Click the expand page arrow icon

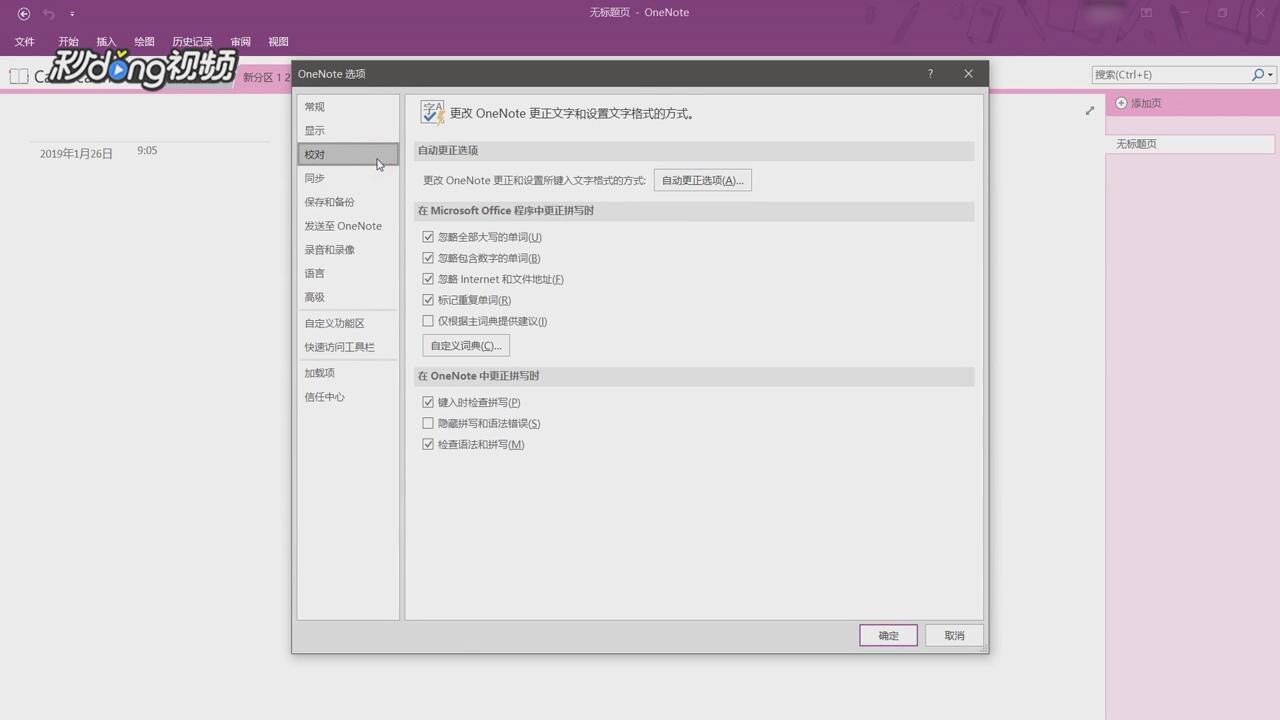point(1090,110)
